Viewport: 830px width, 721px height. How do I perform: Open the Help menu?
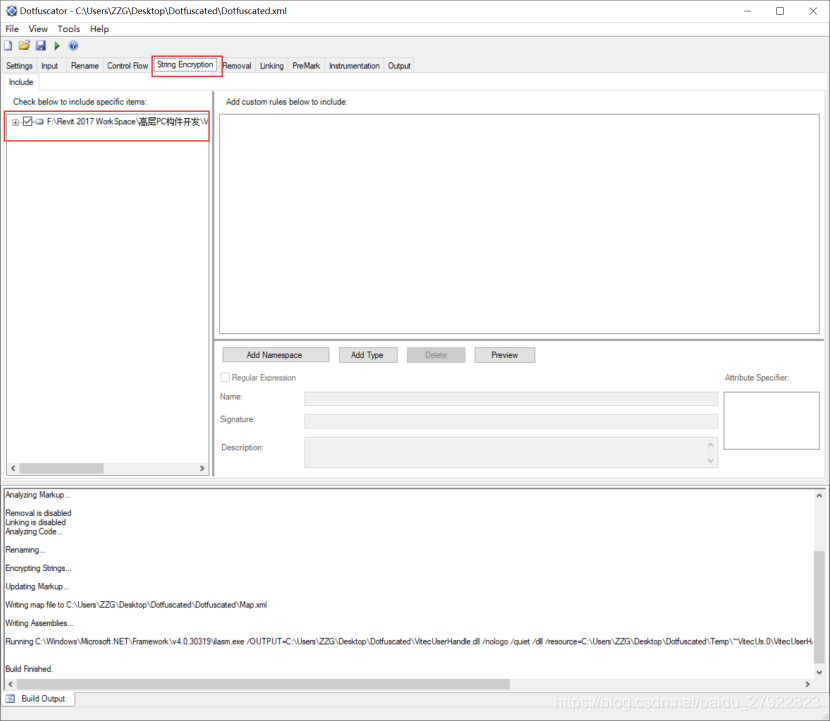pyautogui.click(x=100, y=29)
